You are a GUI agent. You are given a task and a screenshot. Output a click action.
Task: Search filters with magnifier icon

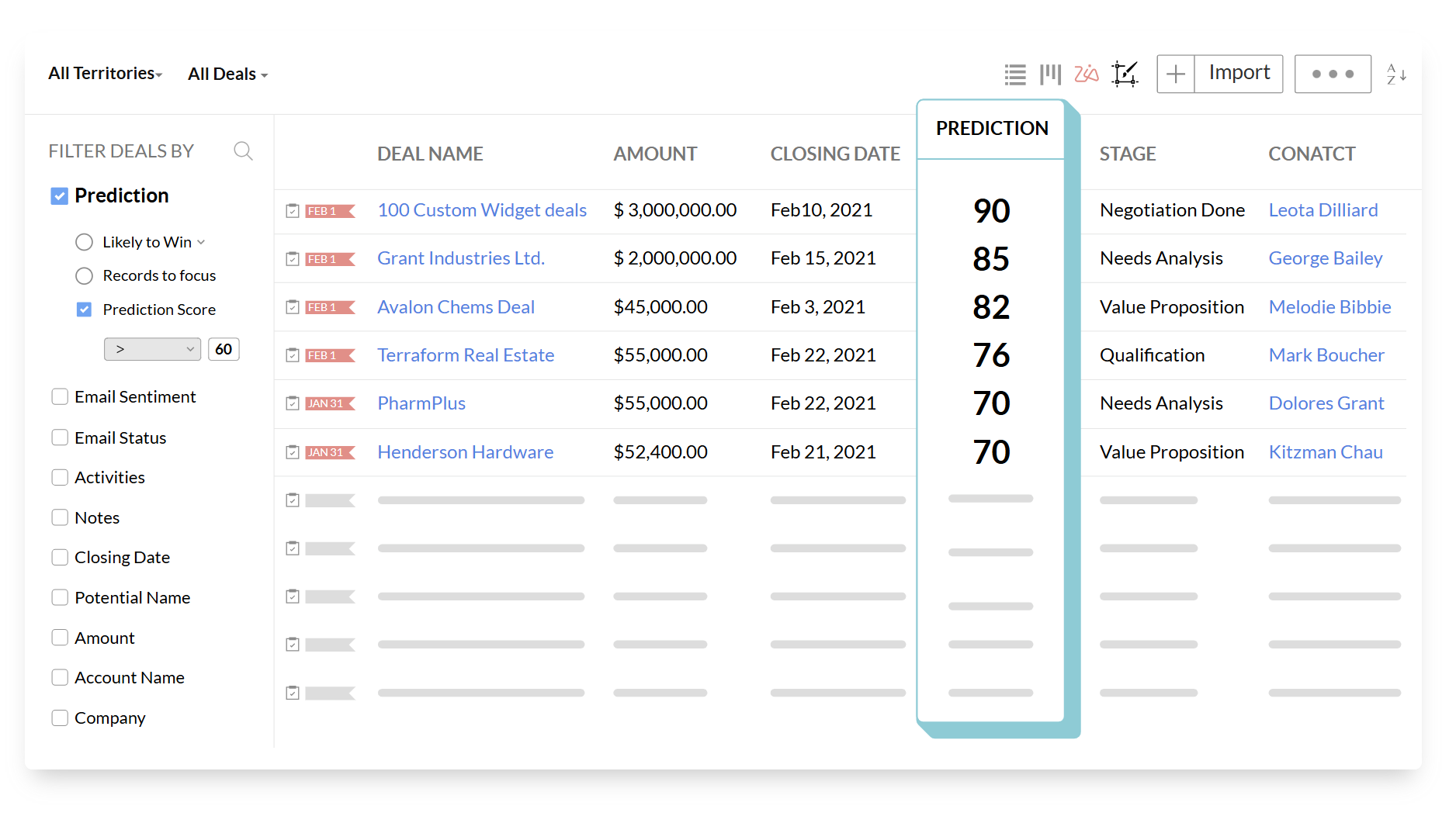click(x=243, y=151)
